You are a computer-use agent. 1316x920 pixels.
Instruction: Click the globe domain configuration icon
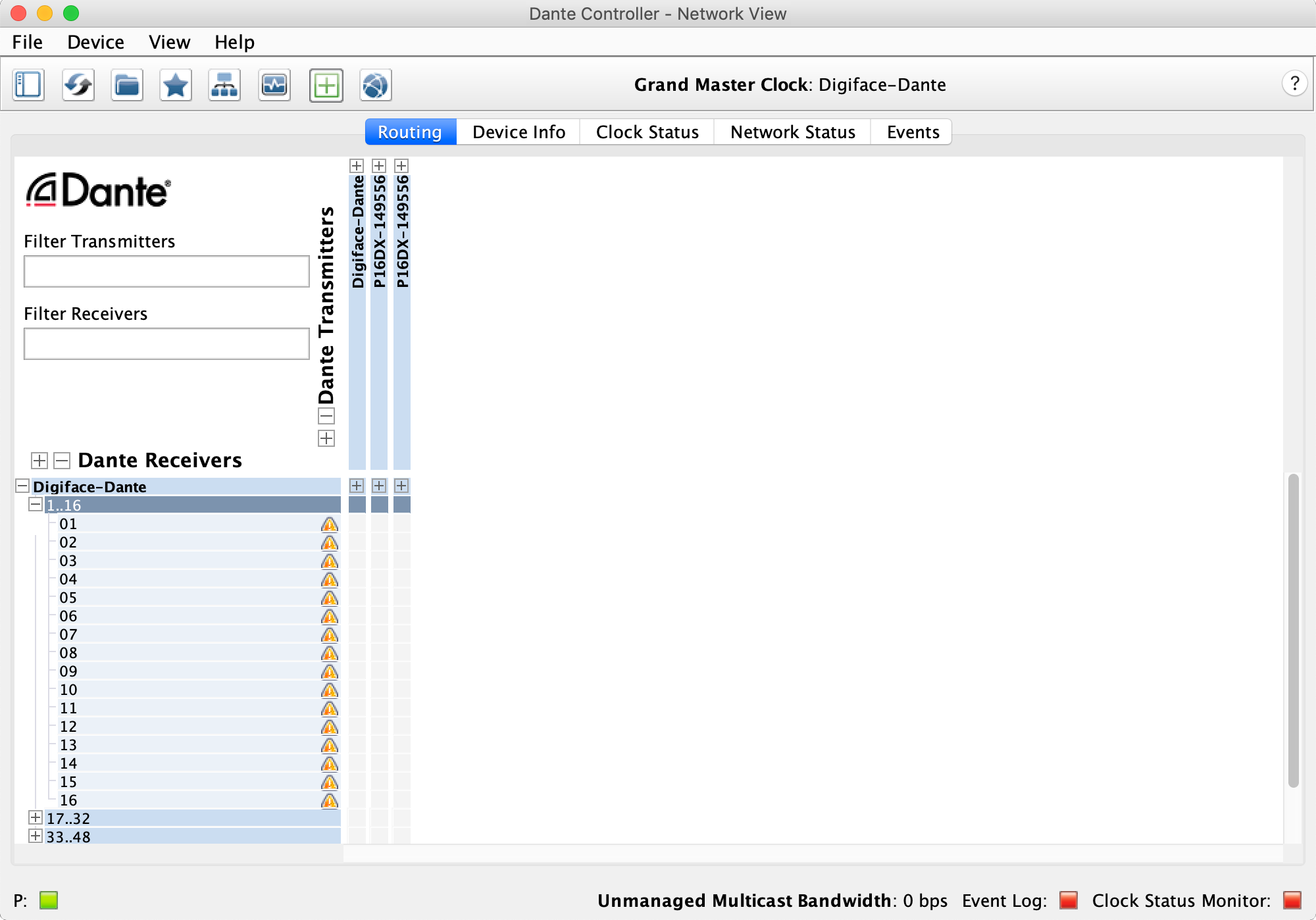tap(375, 85)
